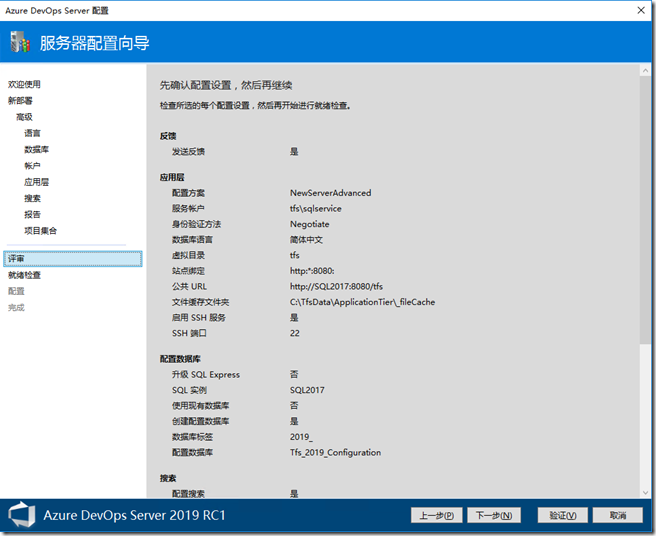Click the 2019_ database label value

pos(301,437)
